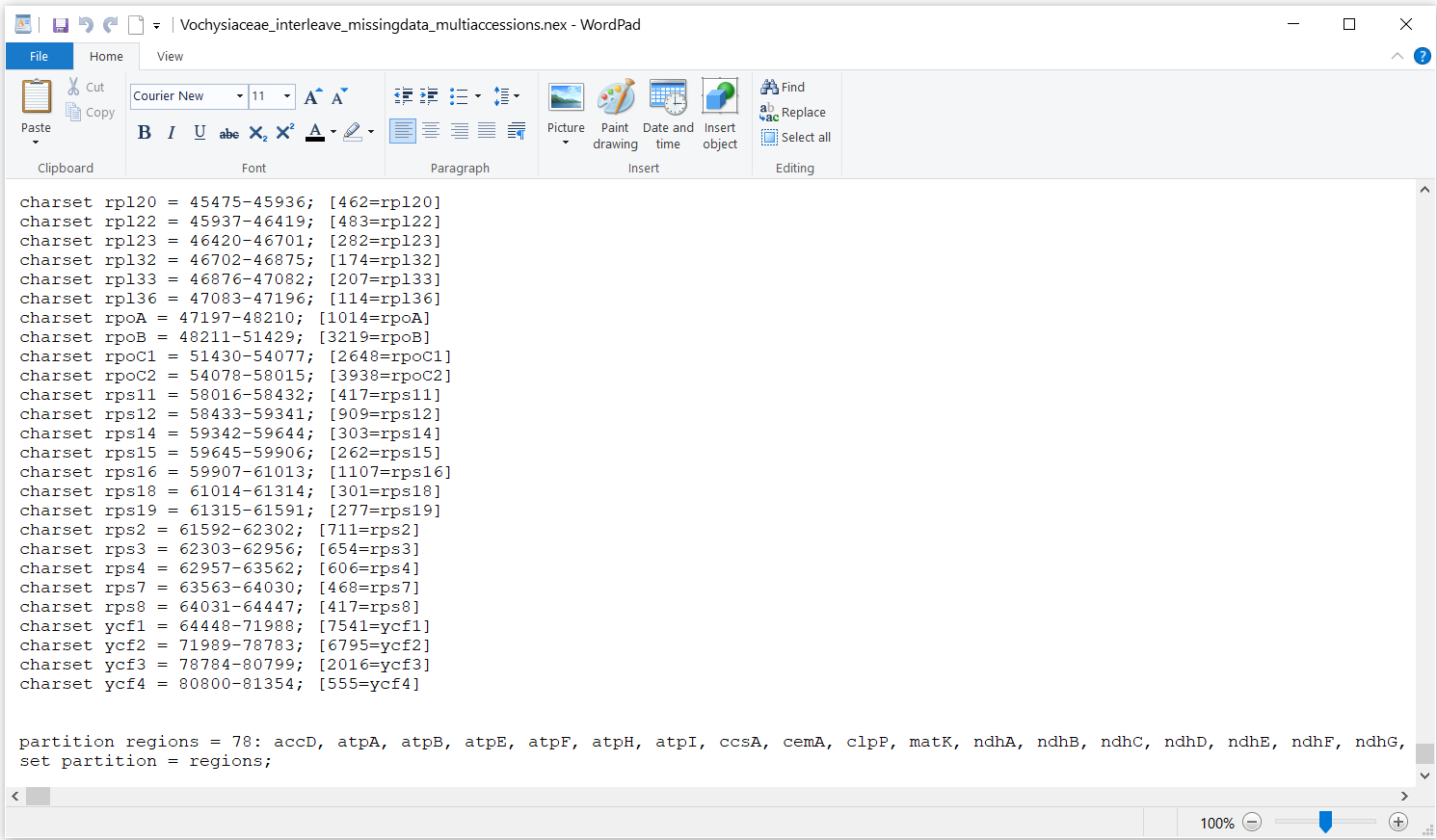1437x840 pixels.
Task: Click the New document icon in title bar
Action: [x=136, y=25]
